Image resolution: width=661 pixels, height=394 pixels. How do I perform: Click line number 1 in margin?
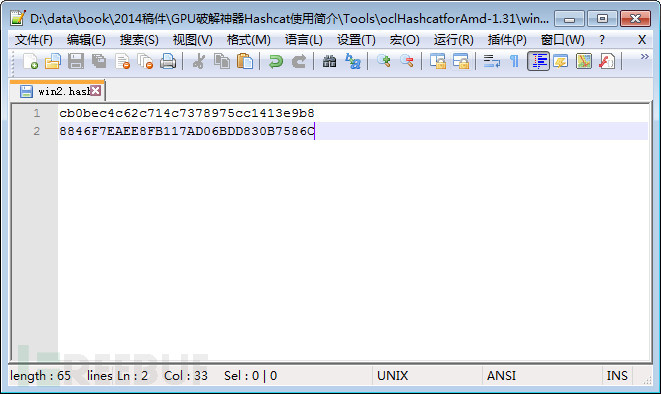(x=37, y=113)
